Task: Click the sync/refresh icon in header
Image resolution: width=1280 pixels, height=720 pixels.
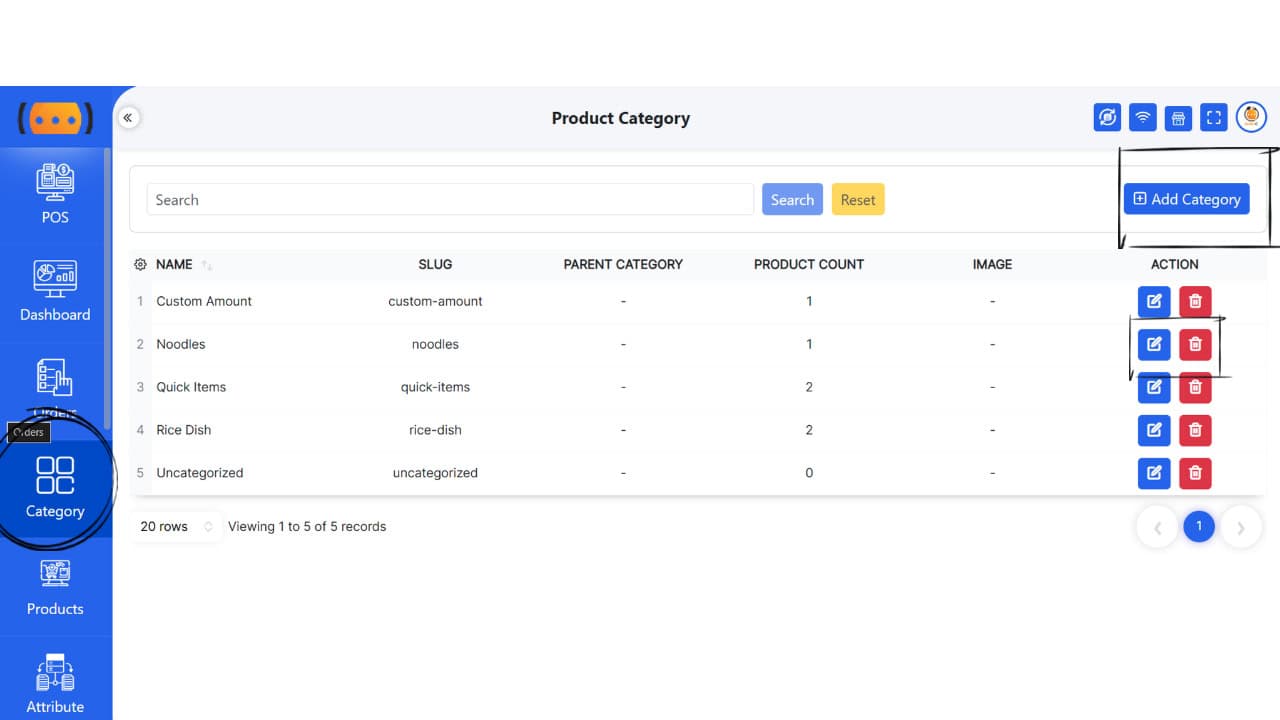Action: (x=1107, y=118)
